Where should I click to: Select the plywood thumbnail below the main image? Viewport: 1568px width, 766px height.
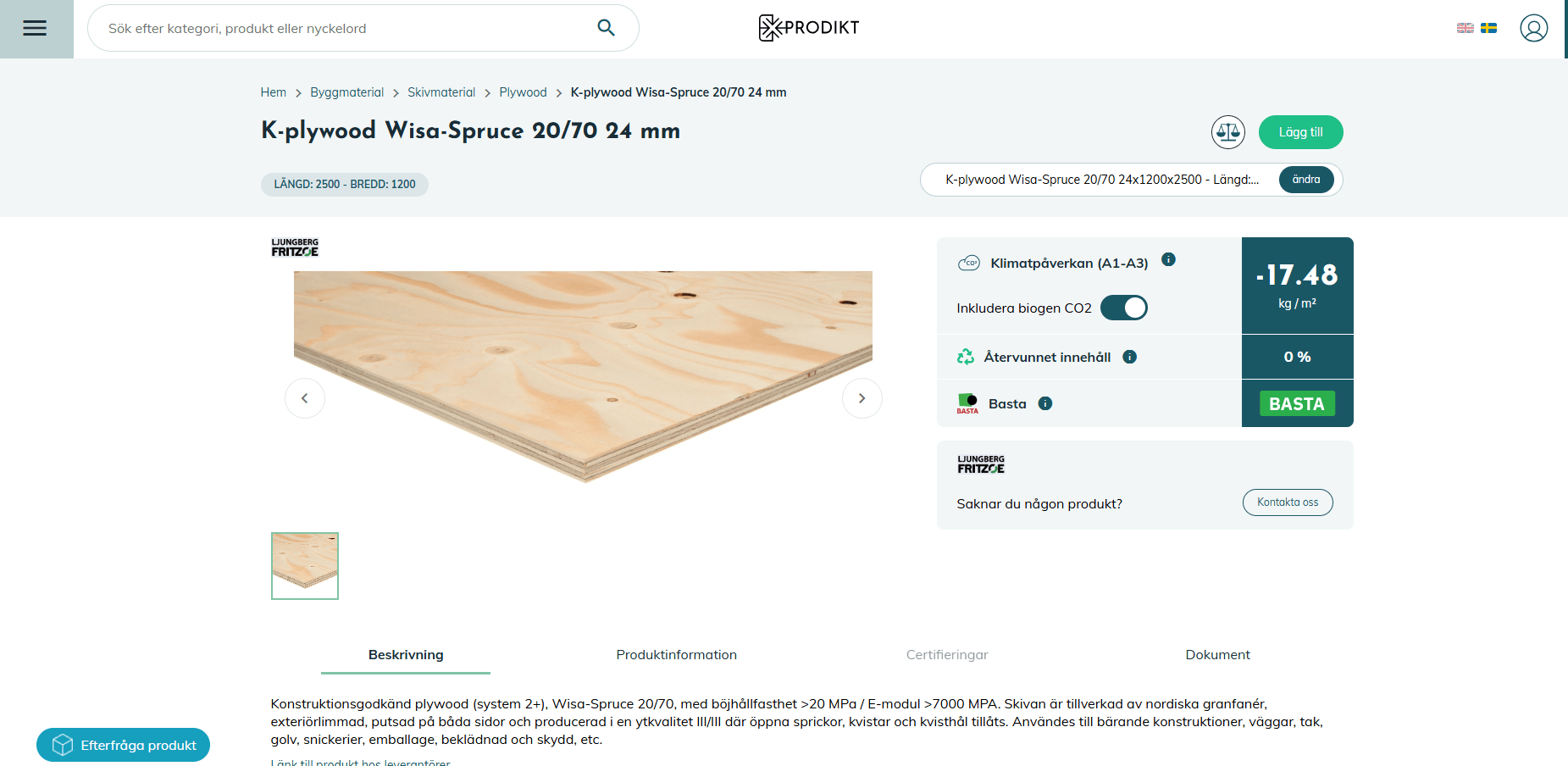point(304,565)
